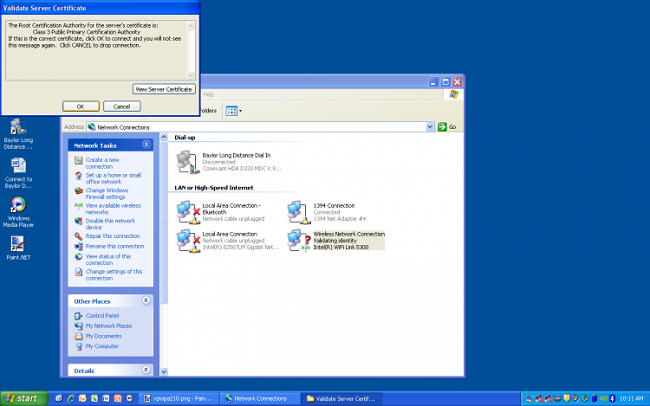Open My Computer from Other Places
Viewport: 650px width, 406px height.
(x=102, y=346)
